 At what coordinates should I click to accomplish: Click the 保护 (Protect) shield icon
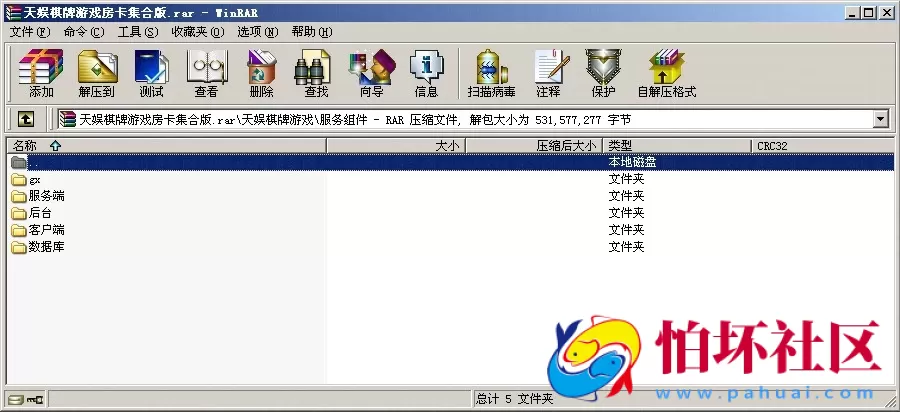(x=603, y=73)
